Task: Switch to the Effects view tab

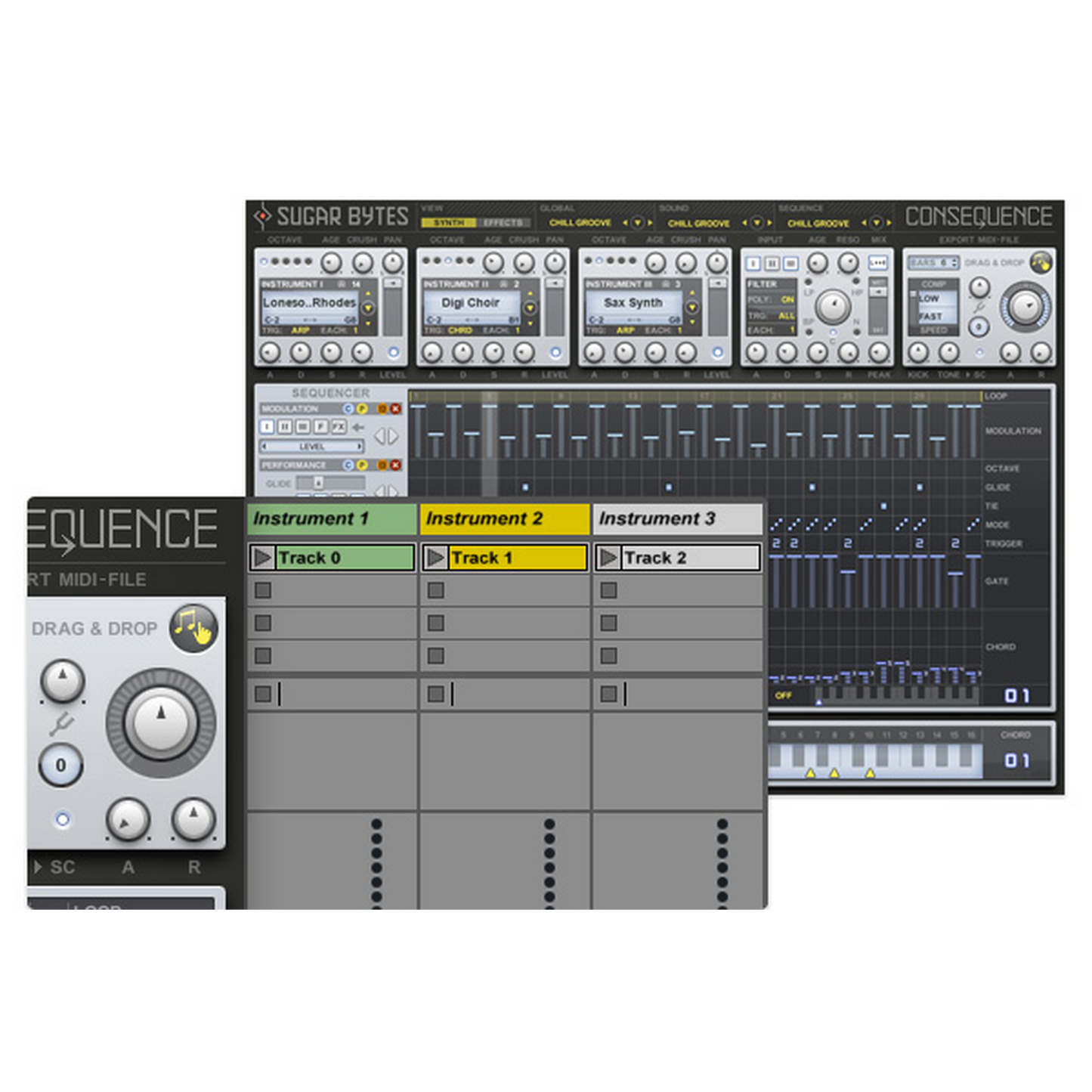Action: [x=502, y=223]
